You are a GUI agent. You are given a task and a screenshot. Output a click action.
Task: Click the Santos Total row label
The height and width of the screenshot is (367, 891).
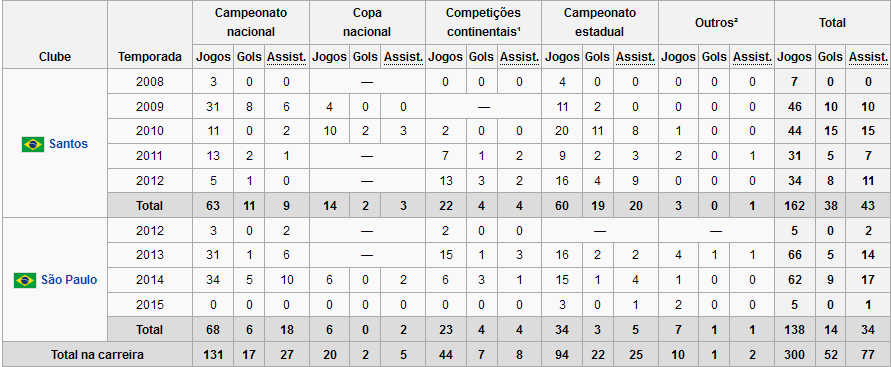click(150, 206)
